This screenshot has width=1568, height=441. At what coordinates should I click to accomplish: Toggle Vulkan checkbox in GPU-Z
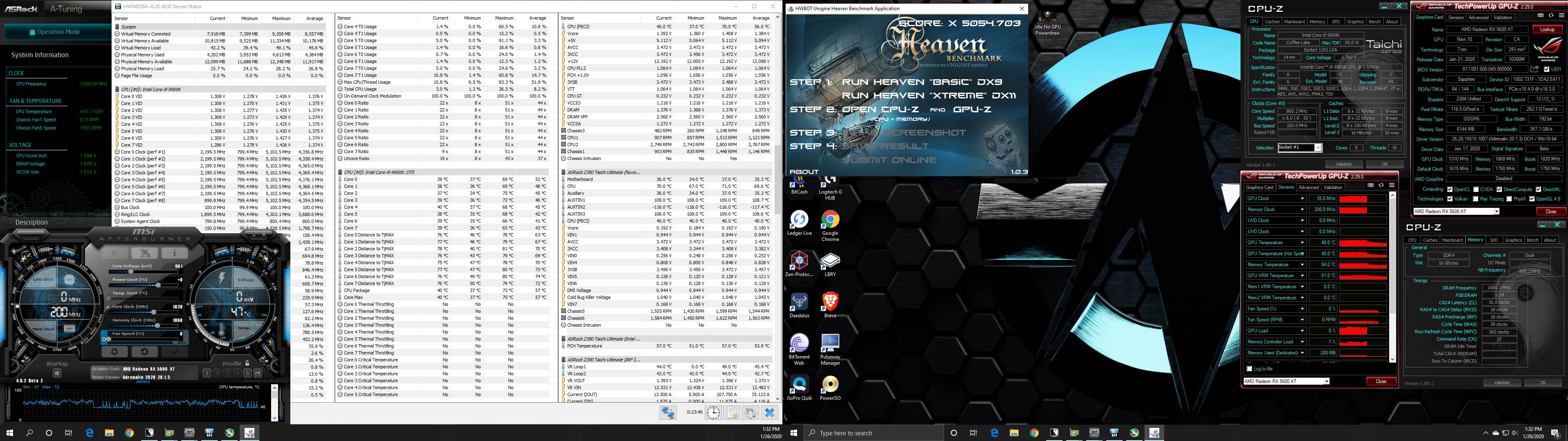point(1450,199)
